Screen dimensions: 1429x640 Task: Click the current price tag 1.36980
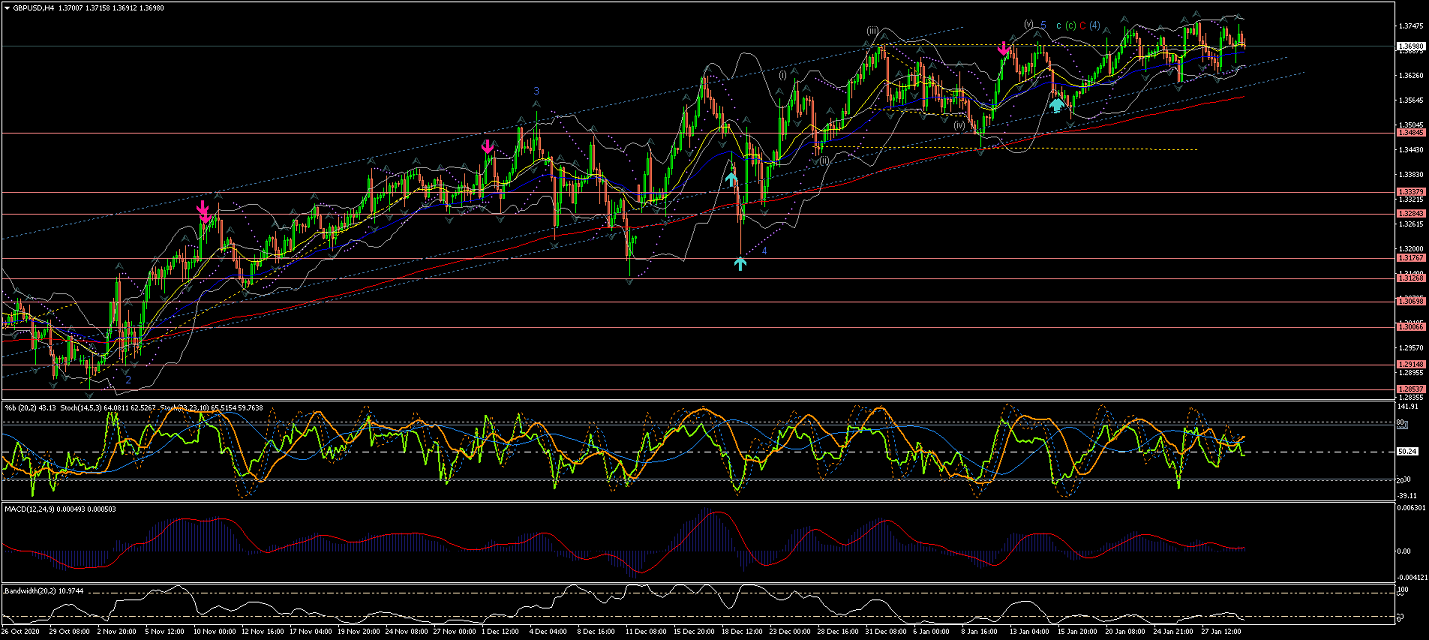click(x=1411, y=47)
